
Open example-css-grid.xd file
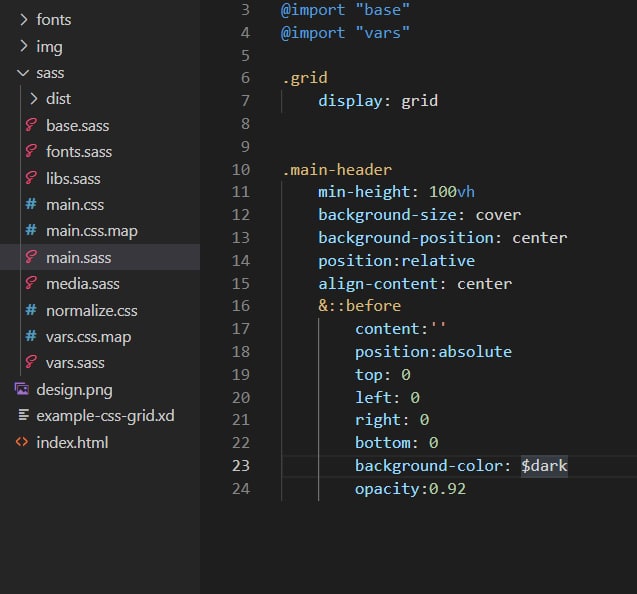pos(105,416)
